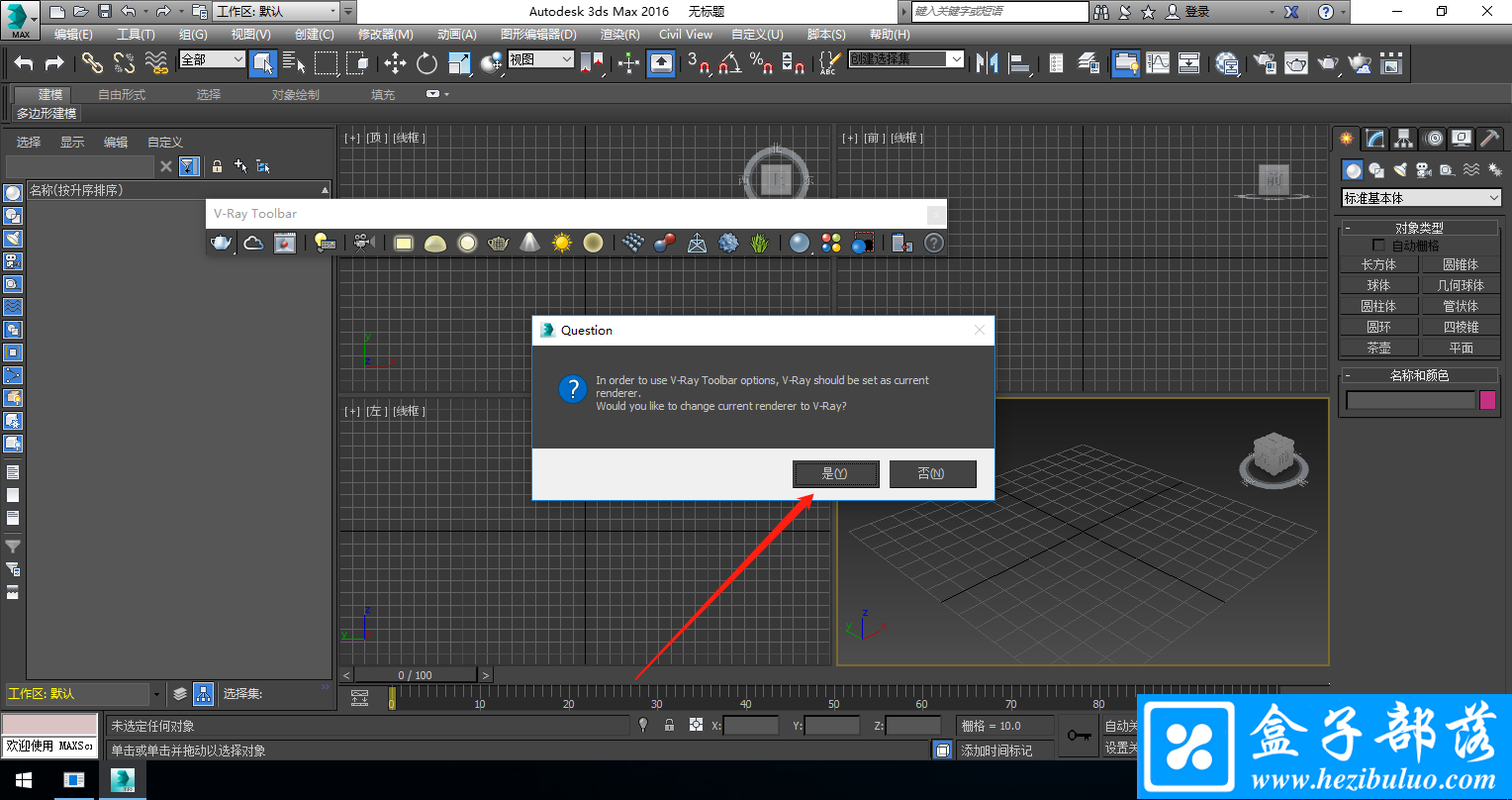This screenshot has width=1512, height=800.
Task: Click the 茶壶 teapot primitive button
Action: click(1378, 348)
